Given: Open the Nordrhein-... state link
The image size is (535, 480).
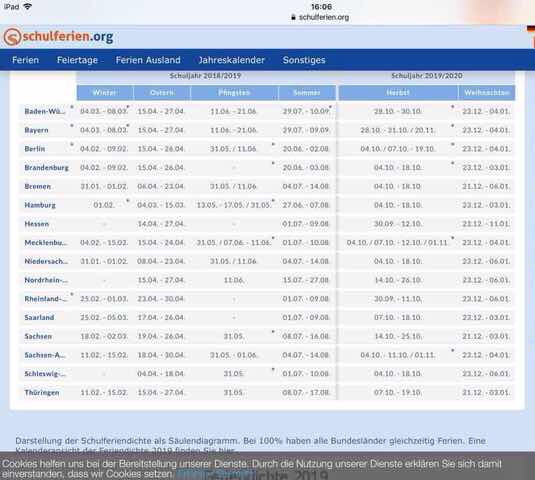Looking at the screenshot, I should 46,280.
